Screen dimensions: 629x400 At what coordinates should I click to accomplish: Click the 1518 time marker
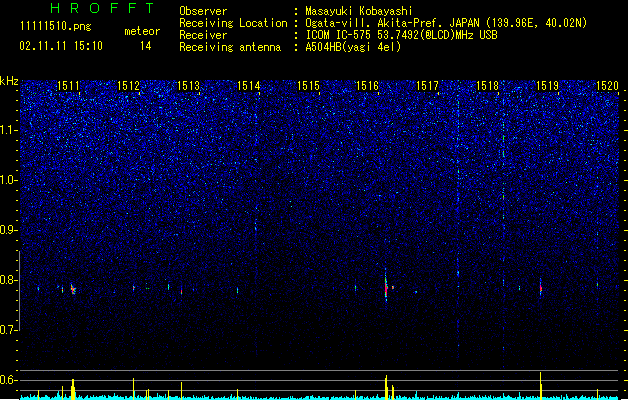[x=487, y=86]
